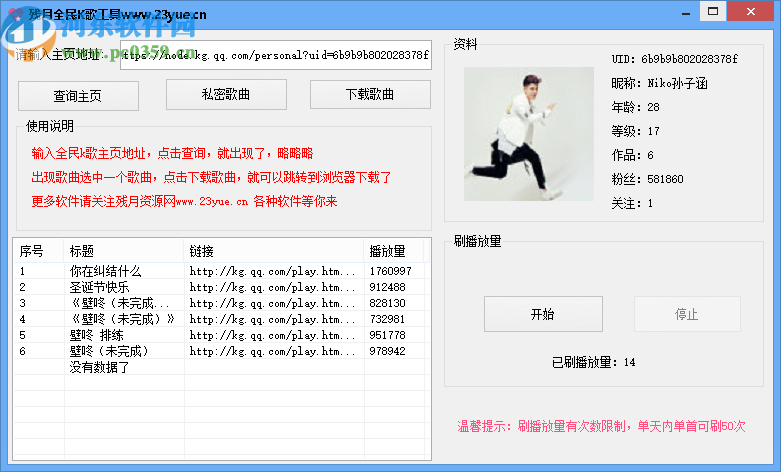
Task: Select song row 圣诞节快乐
Action: click(x=222, y=287)
